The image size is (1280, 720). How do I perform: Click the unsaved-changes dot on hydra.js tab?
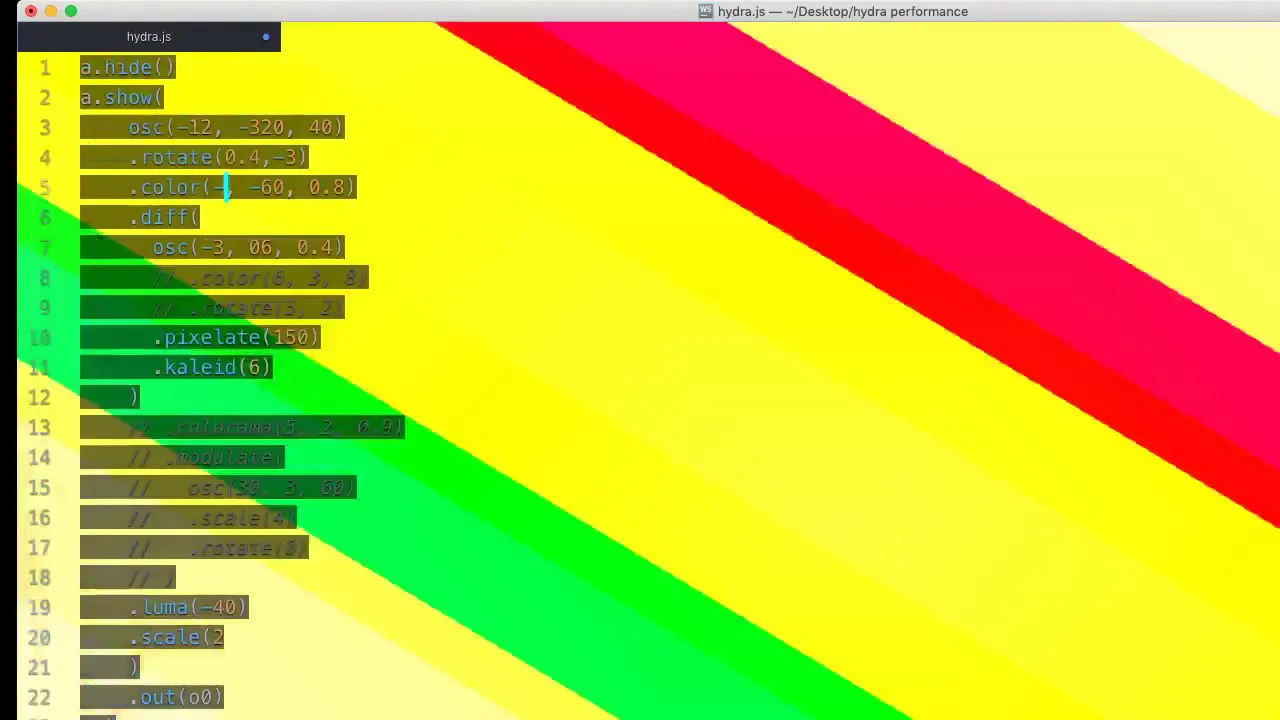click(266, 37)
